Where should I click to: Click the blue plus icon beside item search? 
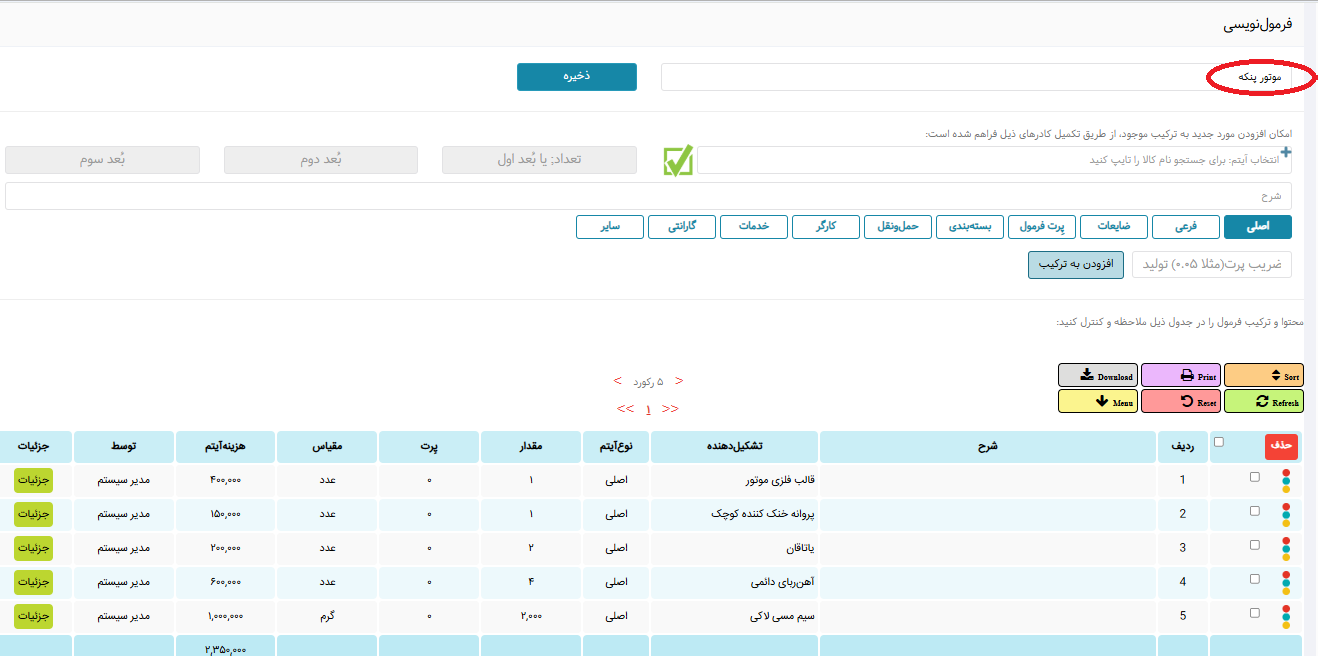(1286, 153)
